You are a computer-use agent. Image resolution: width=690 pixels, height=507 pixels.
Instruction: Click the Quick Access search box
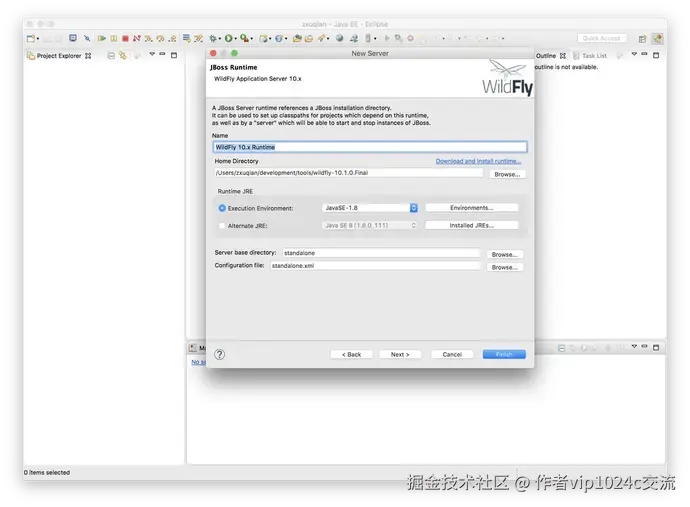point(602,39)
